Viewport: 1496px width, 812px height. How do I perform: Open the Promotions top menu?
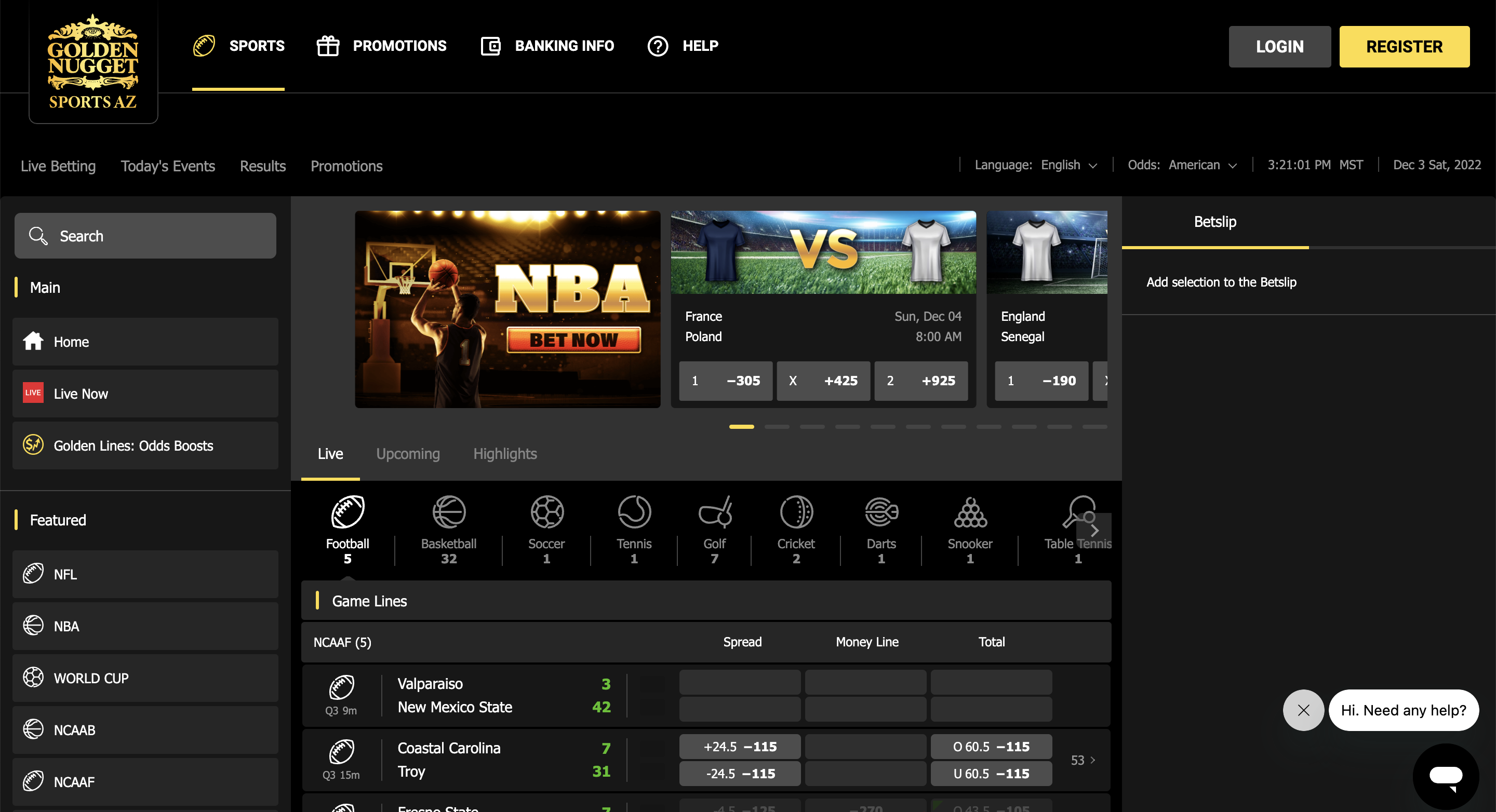(x=382, y=46)
